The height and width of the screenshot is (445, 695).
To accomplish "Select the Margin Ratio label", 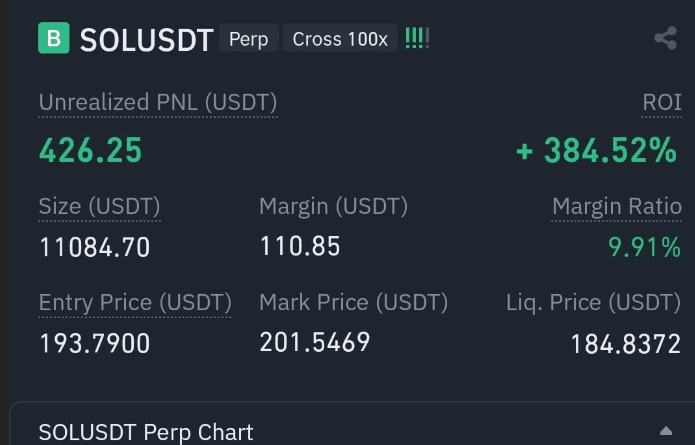I will [616, 206].
